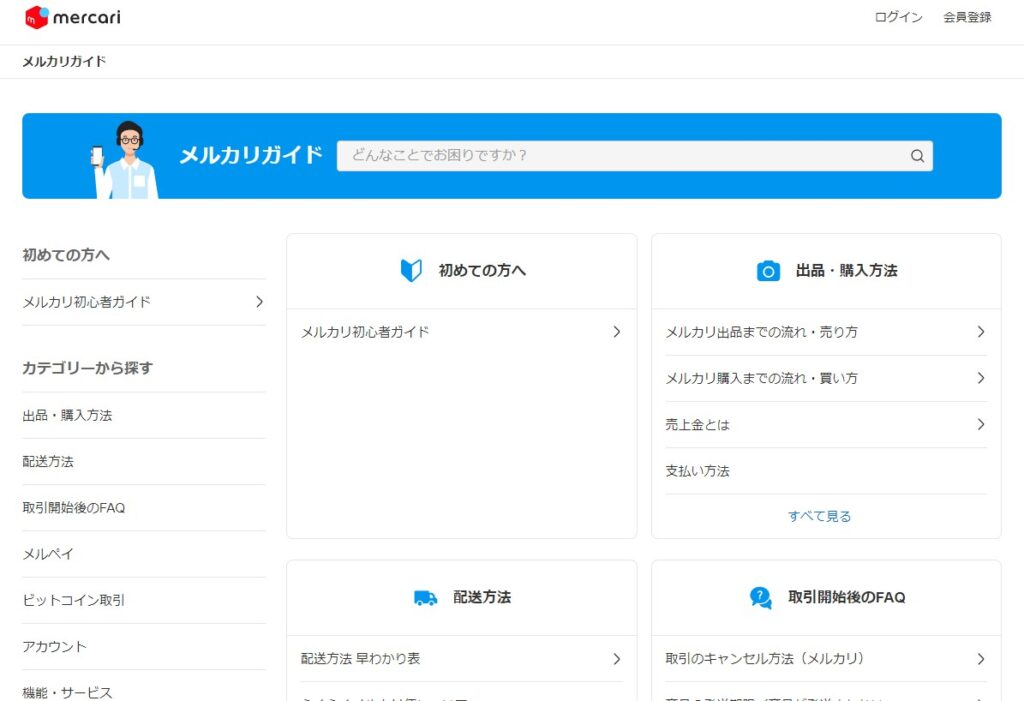1024x701 pixels.
Task: Click the 初めての方へ card heading
Action: (482, 270)
